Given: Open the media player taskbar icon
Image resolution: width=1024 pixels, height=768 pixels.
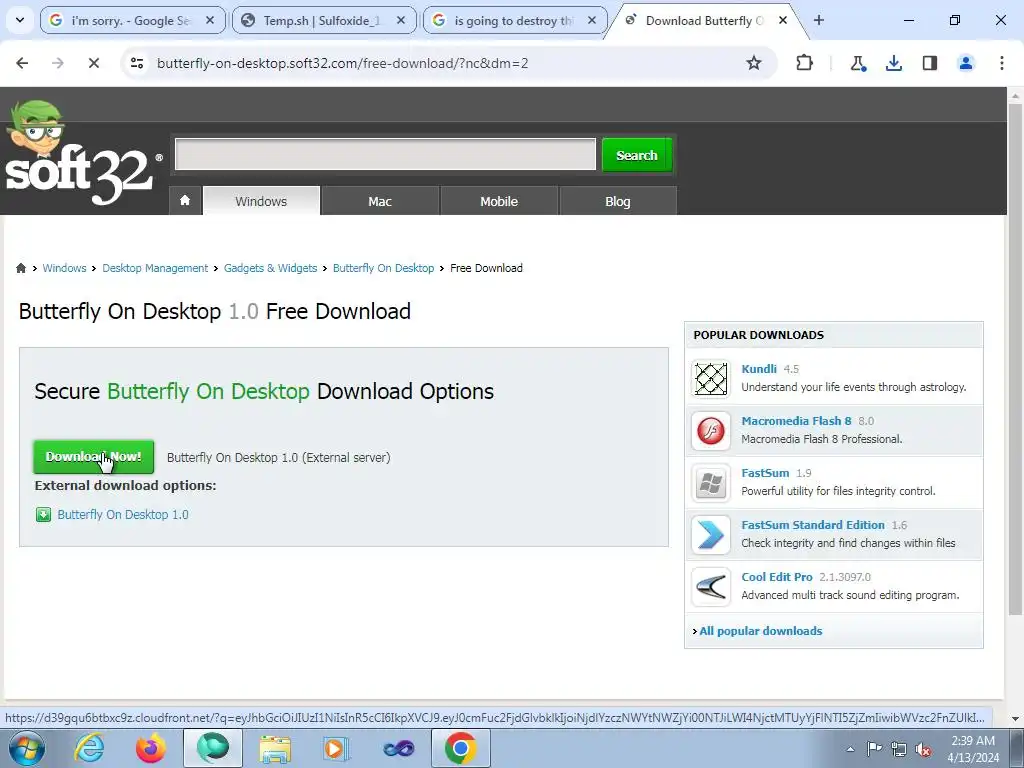Looking at the screenshot, I should (x=336, y=748).
